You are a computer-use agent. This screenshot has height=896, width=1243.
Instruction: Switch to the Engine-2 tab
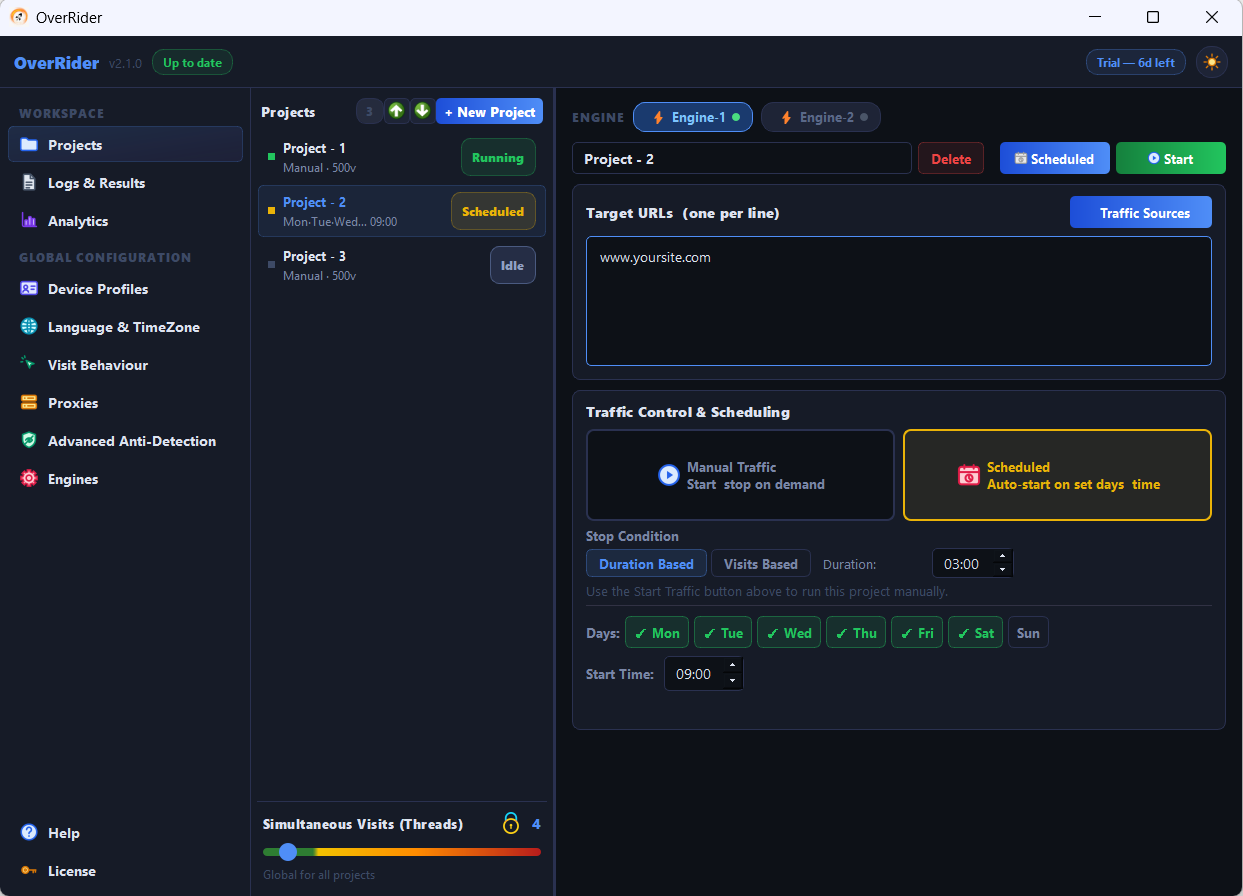click(x=821, y=117)
